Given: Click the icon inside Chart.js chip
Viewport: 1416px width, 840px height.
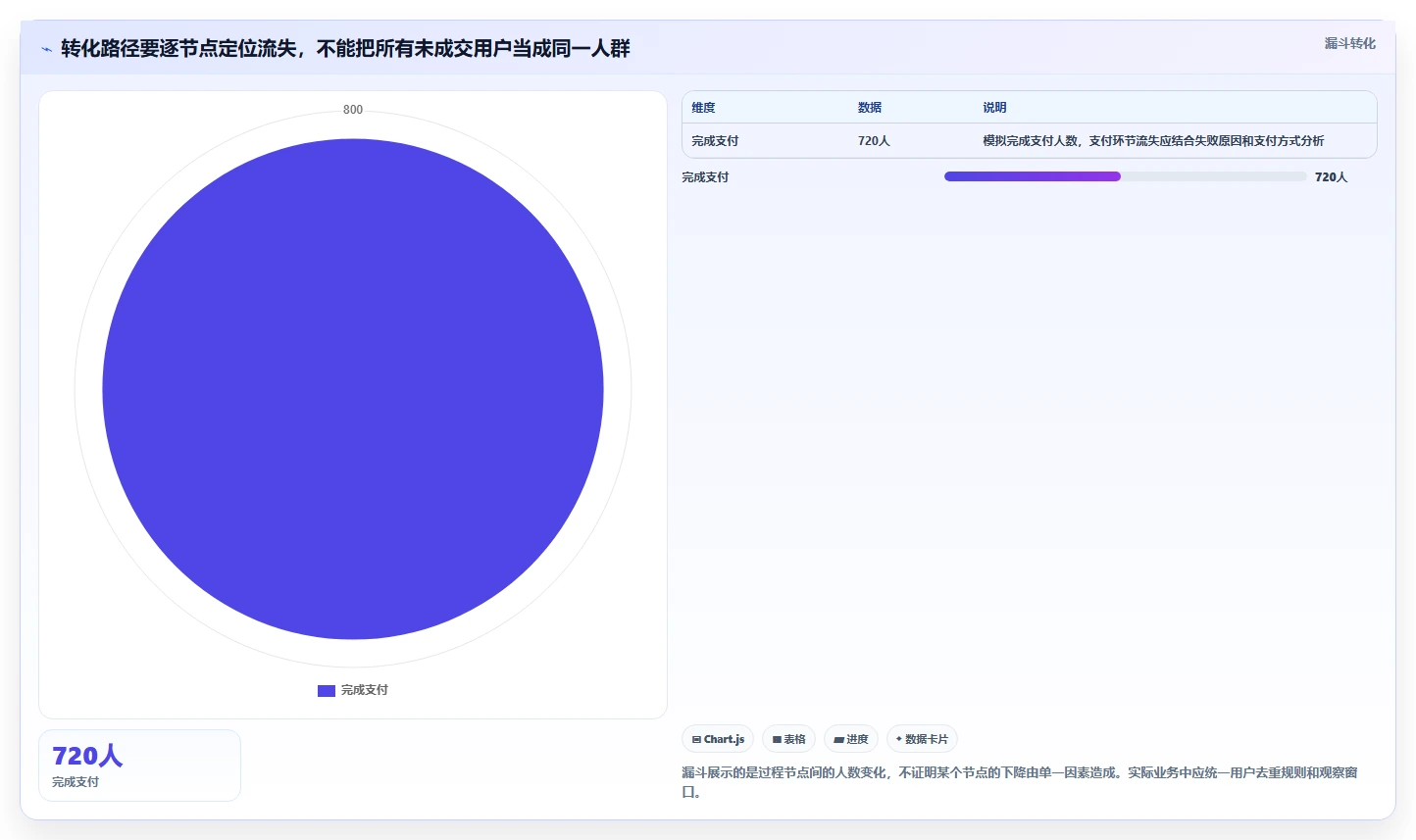Looking at the screenshot, I should [x=696, y=740].
